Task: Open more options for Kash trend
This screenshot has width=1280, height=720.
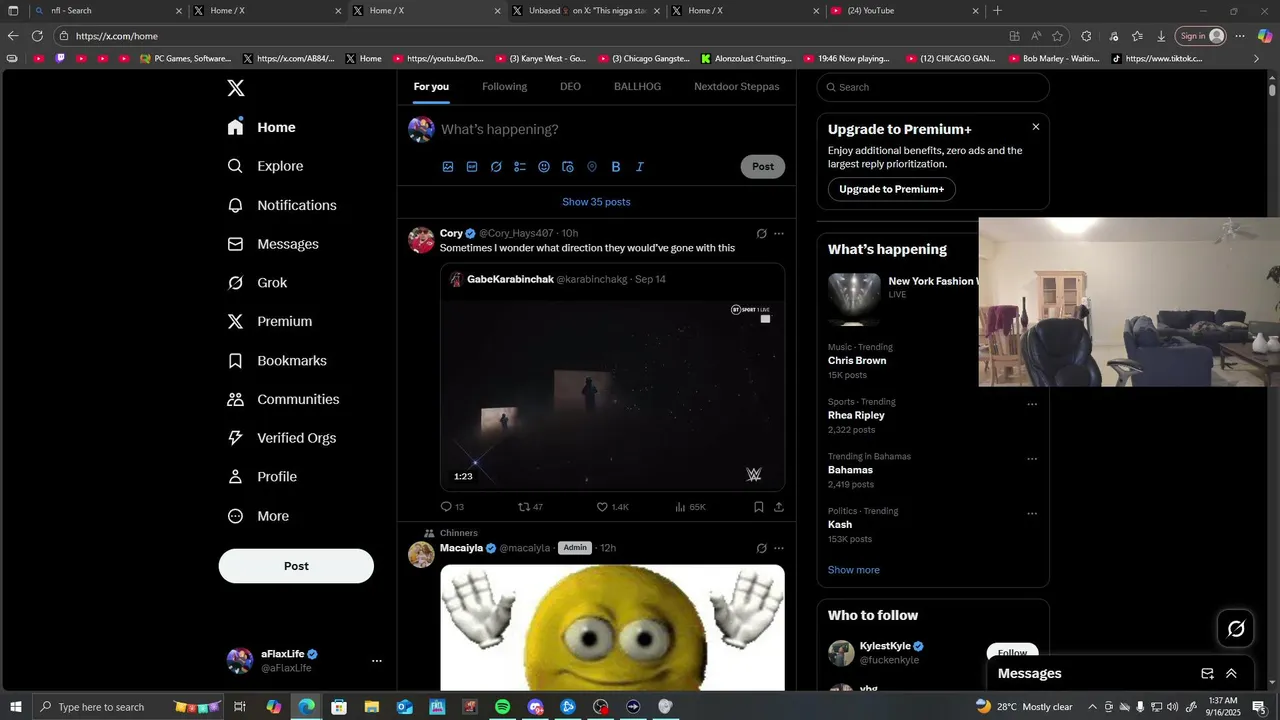Action: (x=1032, y=514)
